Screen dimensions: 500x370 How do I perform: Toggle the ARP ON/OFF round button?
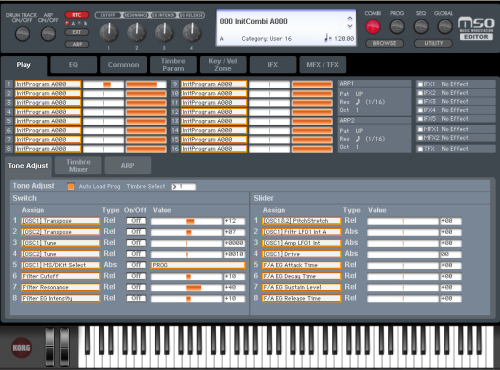[x=48, y=34]
